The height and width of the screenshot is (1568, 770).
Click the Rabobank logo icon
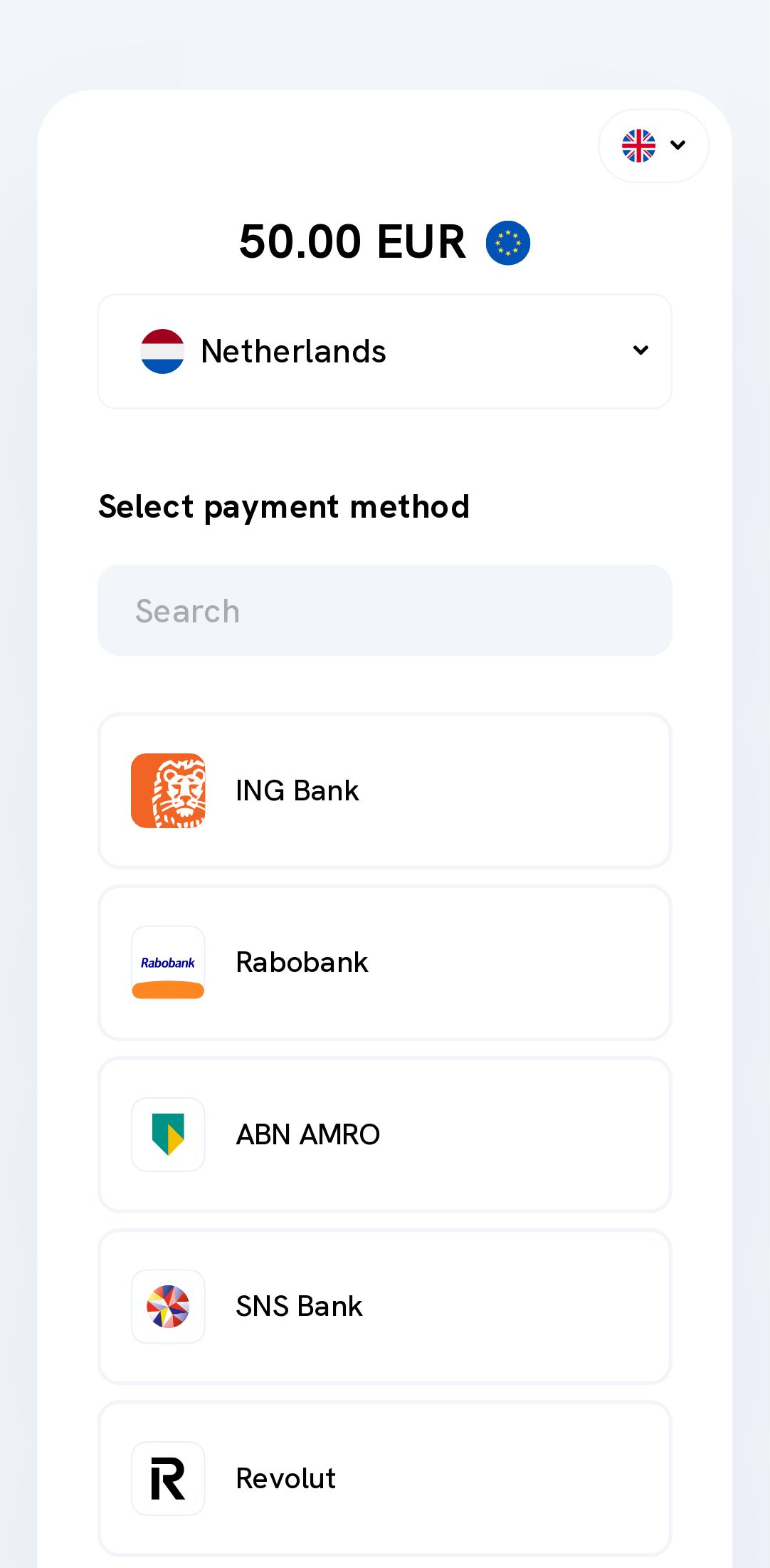[x=168, y=962]
